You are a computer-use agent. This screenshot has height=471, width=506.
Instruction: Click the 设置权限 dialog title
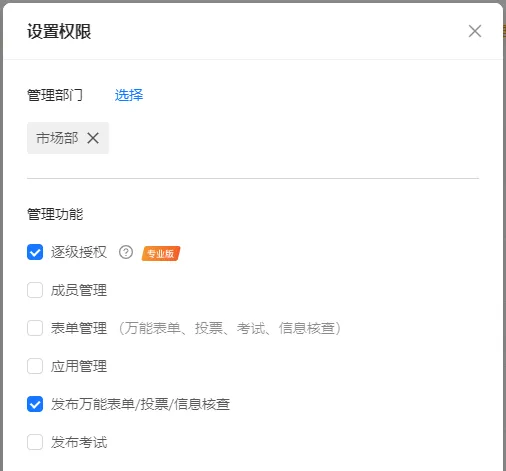point(59,31)
